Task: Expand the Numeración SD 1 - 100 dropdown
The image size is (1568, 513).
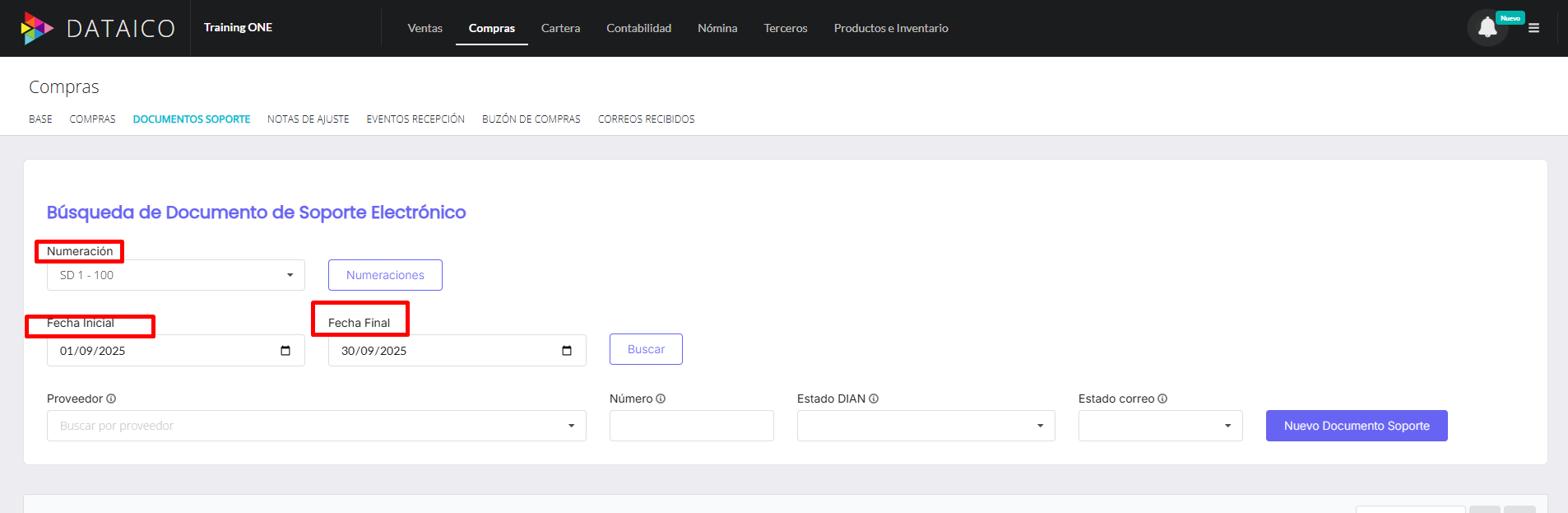Action: pyautogui.click(x=176, y=275)
